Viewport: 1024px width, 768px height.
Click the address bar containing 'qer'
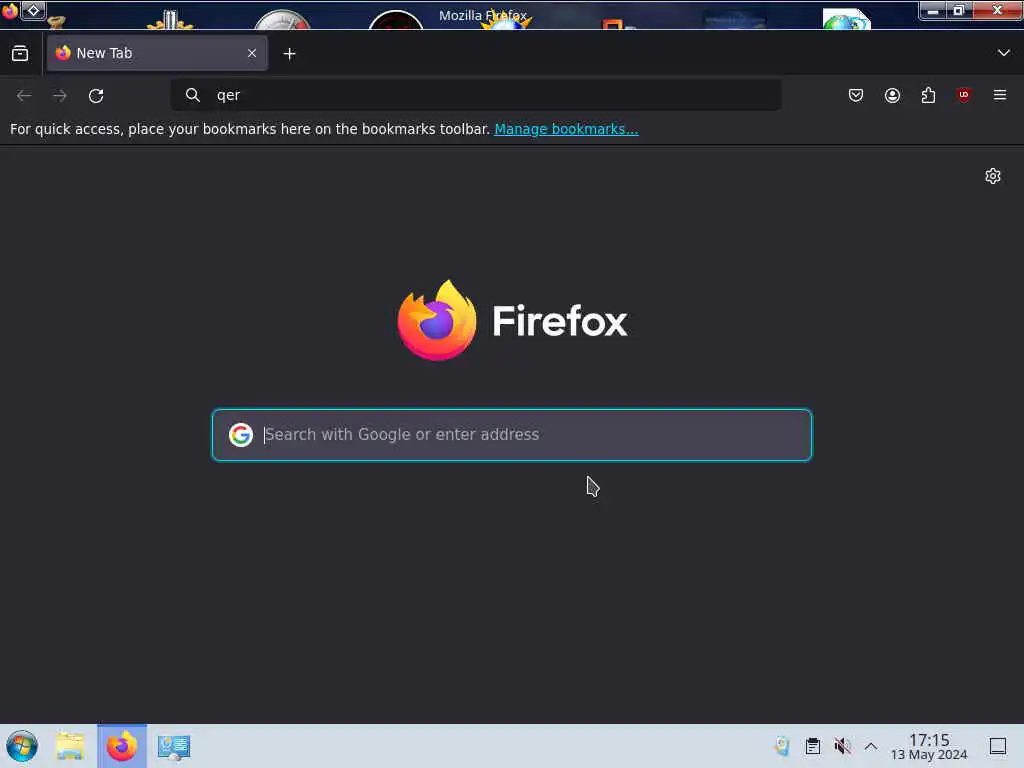point(475,95)
